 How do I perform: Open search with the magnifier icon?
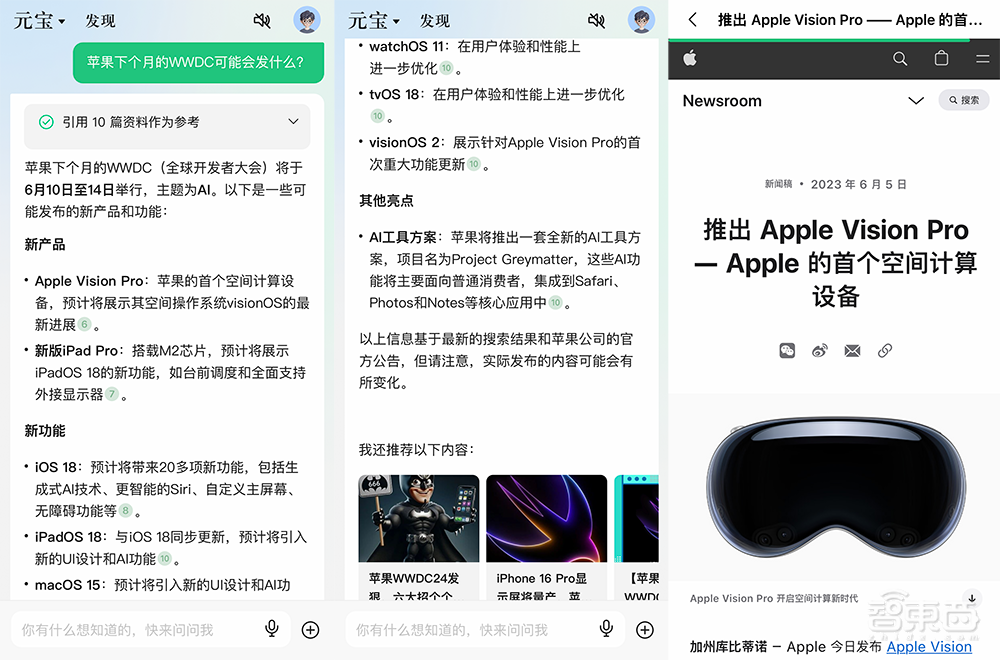[900, 58]
